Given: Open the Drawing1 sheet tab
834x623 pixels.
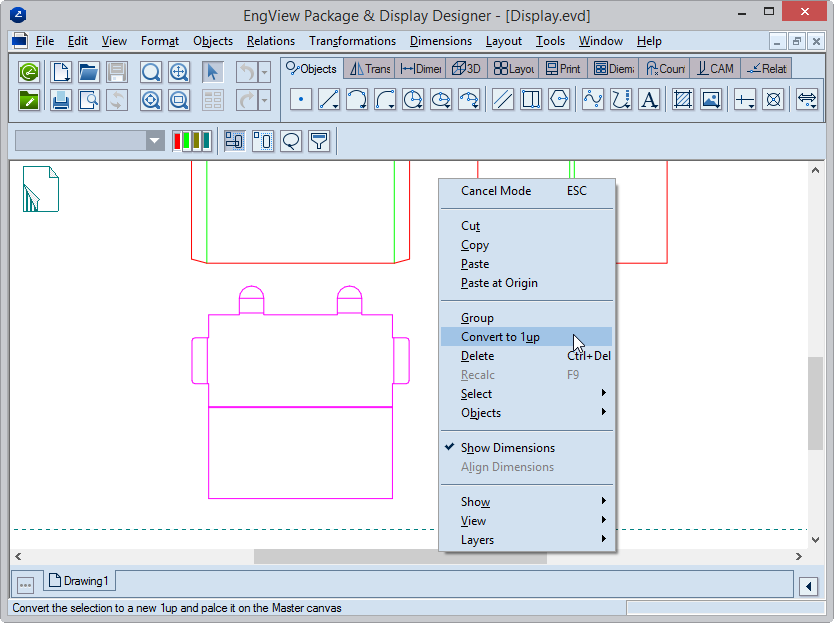Looking at the screenshot, I should click(79, 581).
